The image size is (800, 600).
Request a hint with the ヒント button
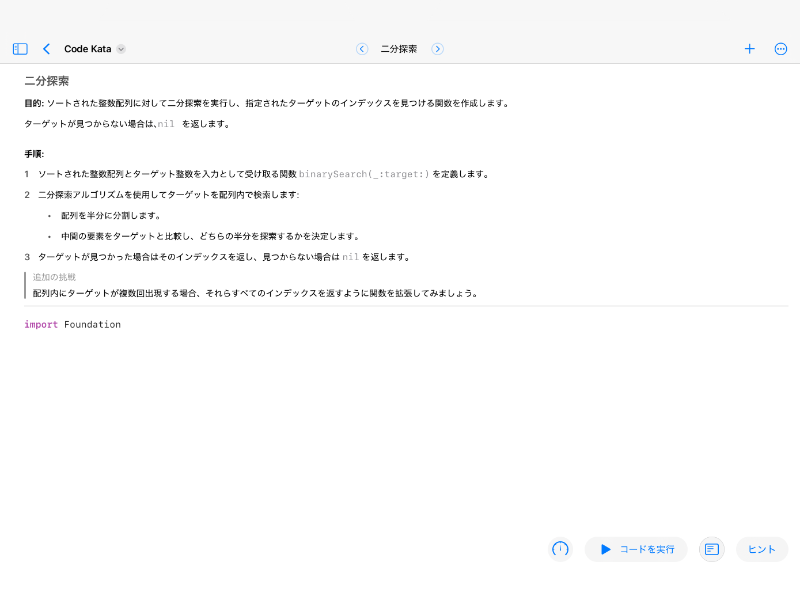click(761, 549)
